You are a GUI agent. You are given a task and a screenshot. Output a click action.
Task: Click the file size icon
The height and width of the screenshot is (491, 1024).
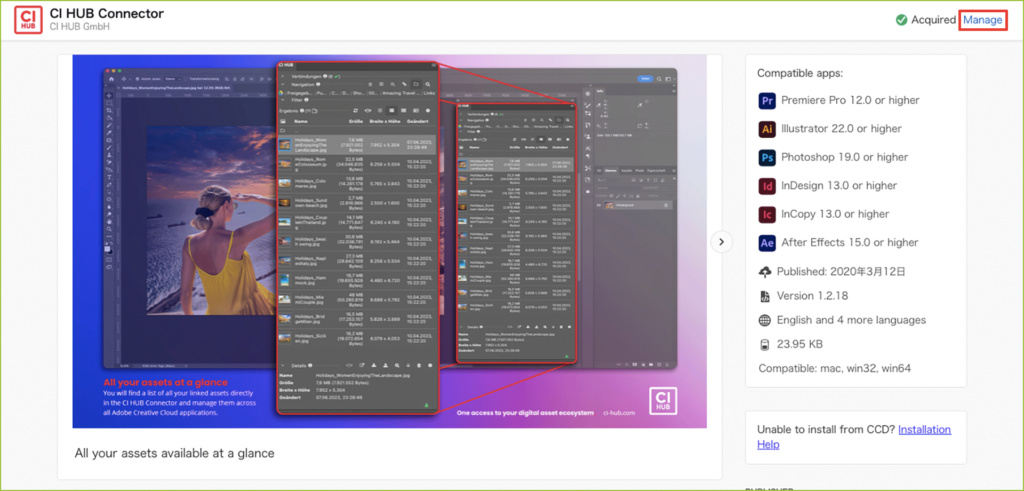pos(765,344)
